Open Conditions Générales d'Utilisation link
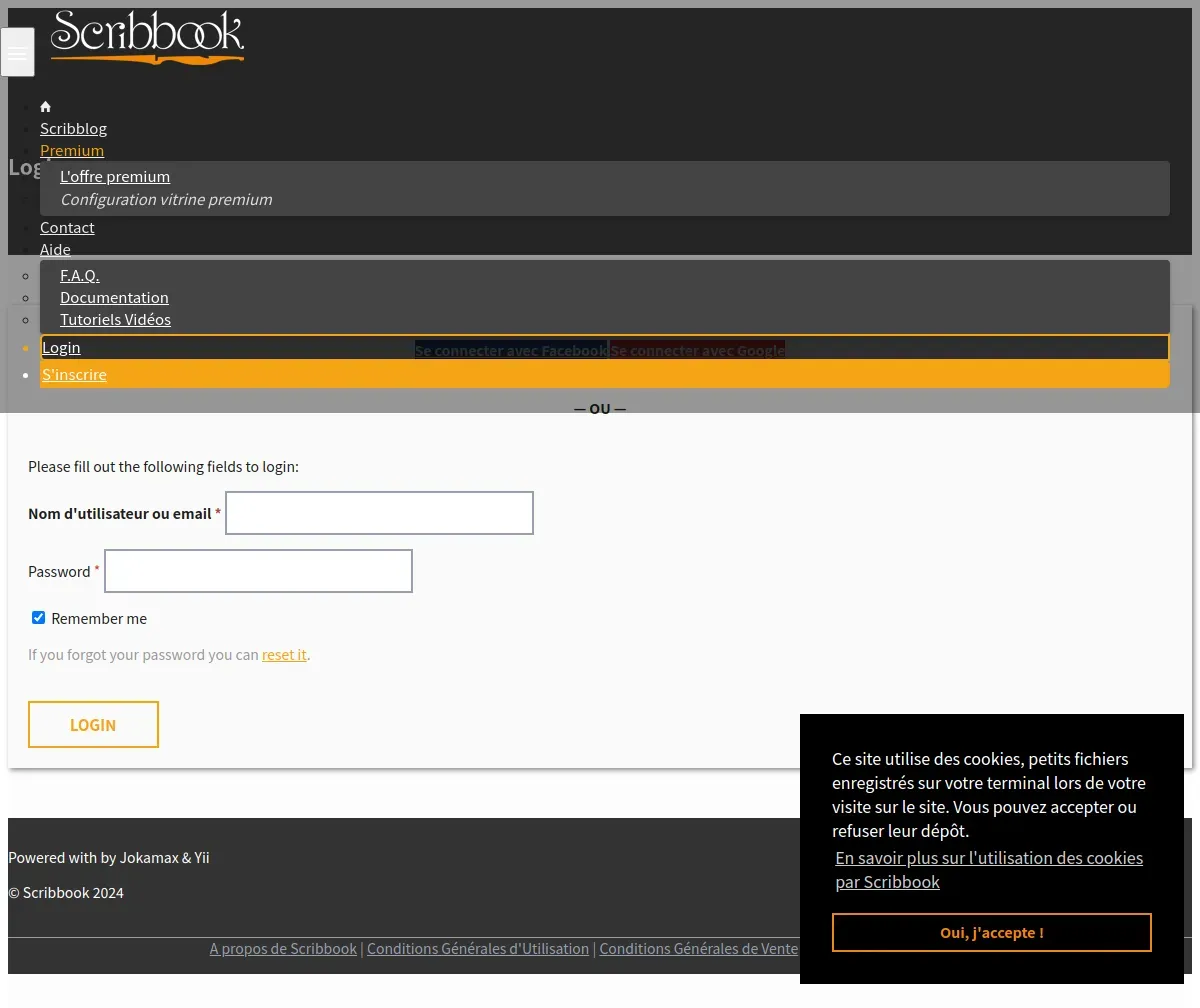This screenshot has width=1200, height=1008. [x=478, y=948]
